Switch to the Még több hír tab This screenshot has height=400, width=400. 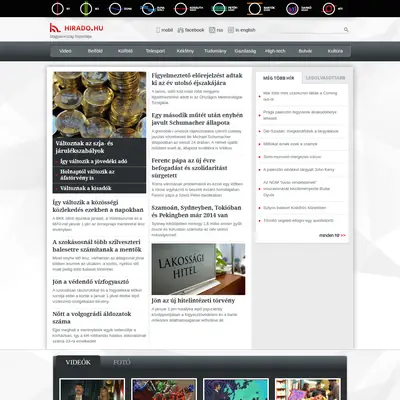(x=279, y=78)
